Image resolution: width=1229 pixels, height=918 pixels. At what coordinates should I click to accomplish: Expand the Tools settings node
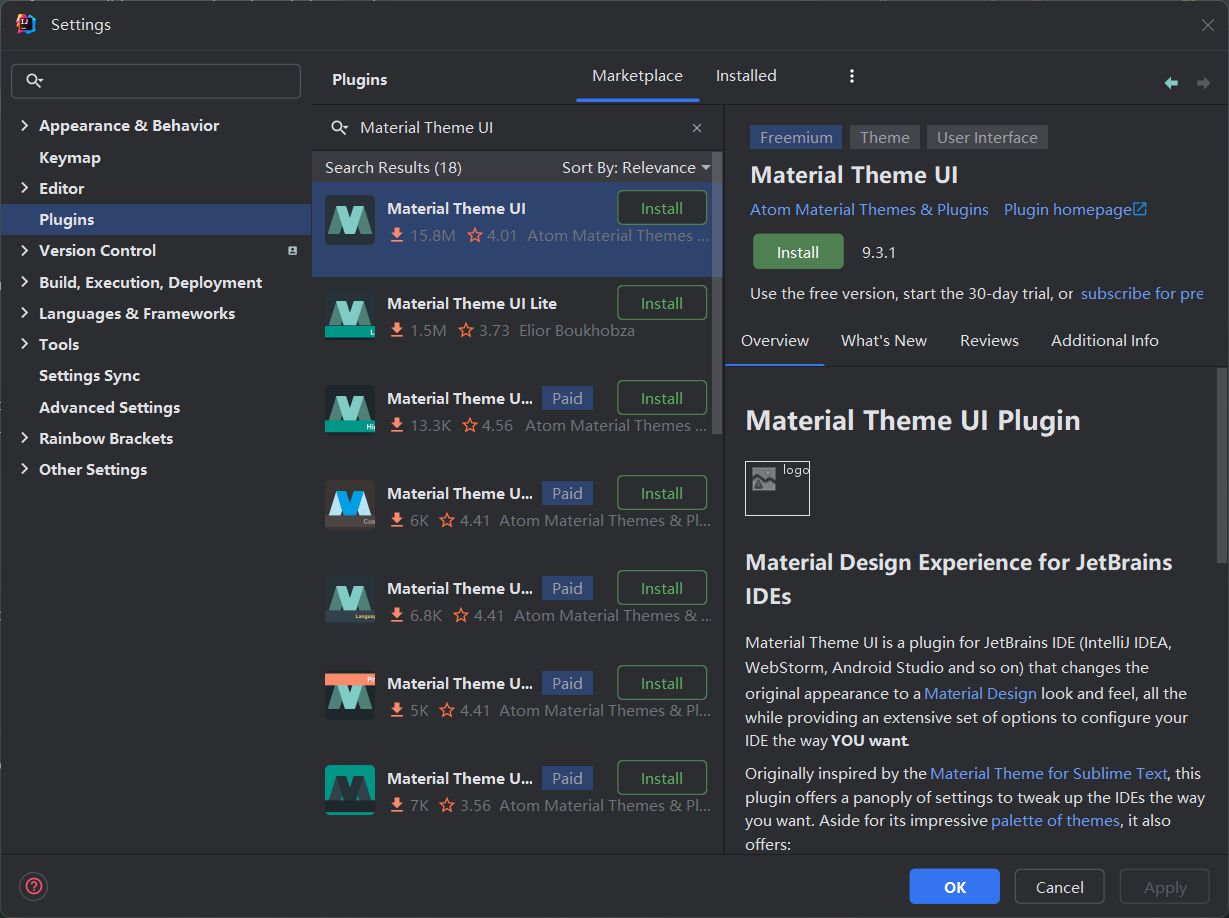[25, 345]
